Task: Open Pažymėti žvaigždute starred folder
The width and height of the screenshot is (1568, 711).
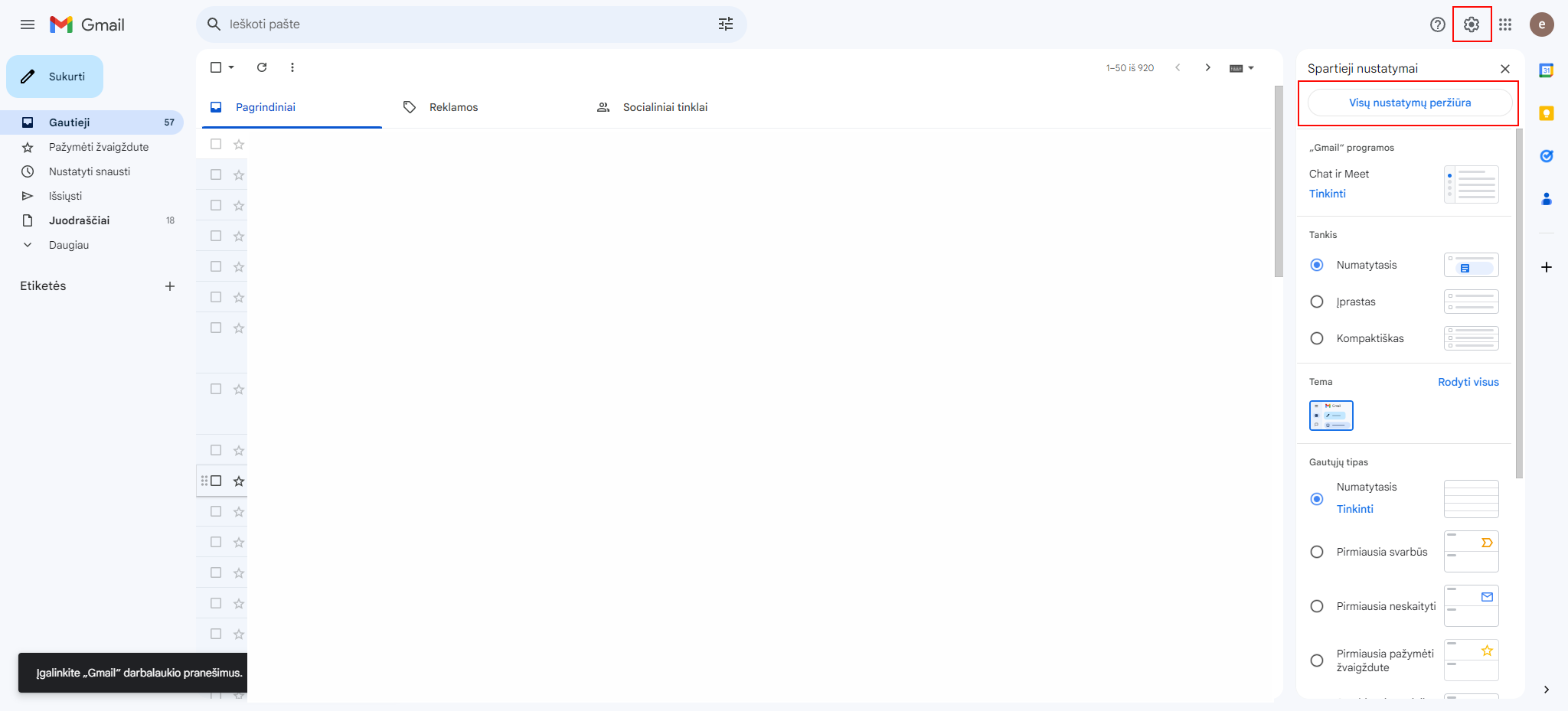Action: point(92,147)
